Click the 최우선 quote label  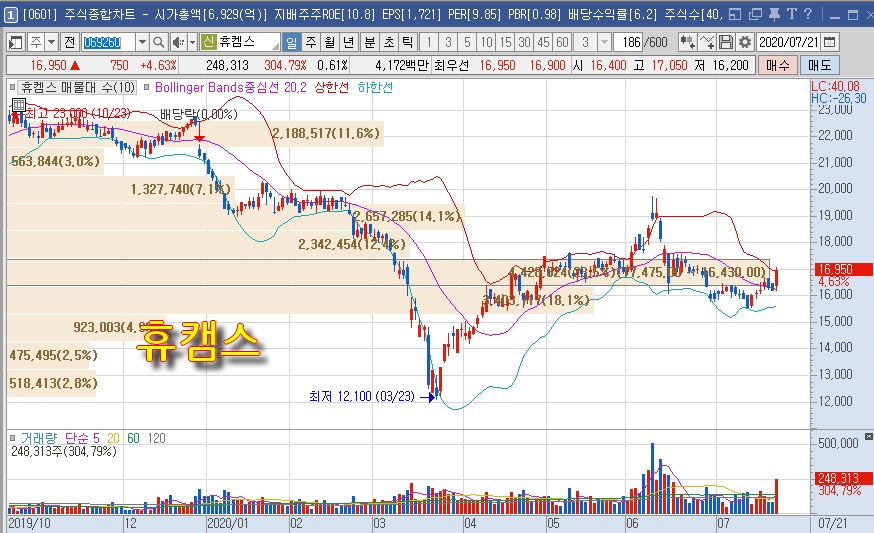451,65
